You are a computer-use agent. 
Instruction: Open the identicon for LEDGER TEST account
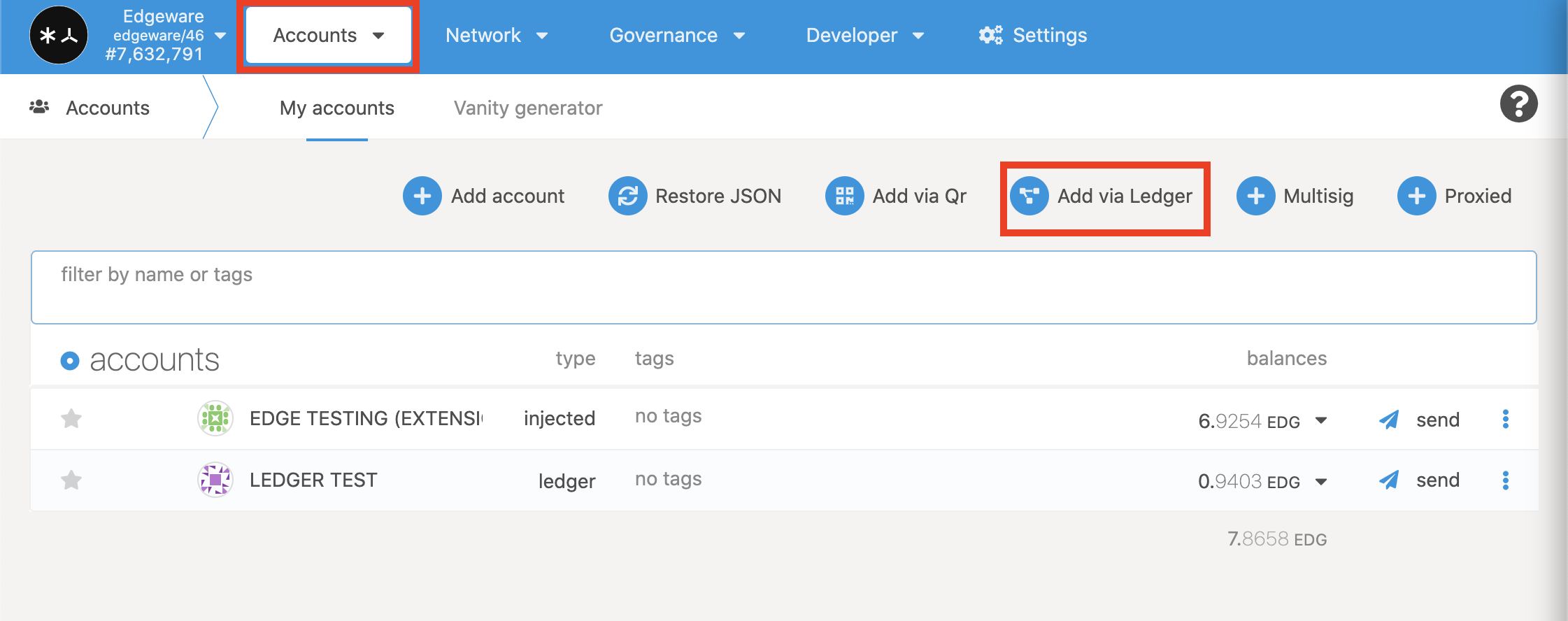coord(215,480)
